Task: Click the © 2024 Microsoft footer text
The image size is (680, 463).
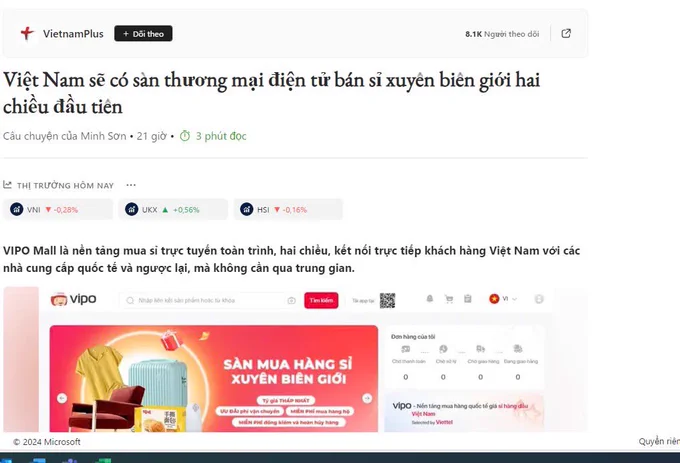Action: pyautogui.click(x=47, y=442)
